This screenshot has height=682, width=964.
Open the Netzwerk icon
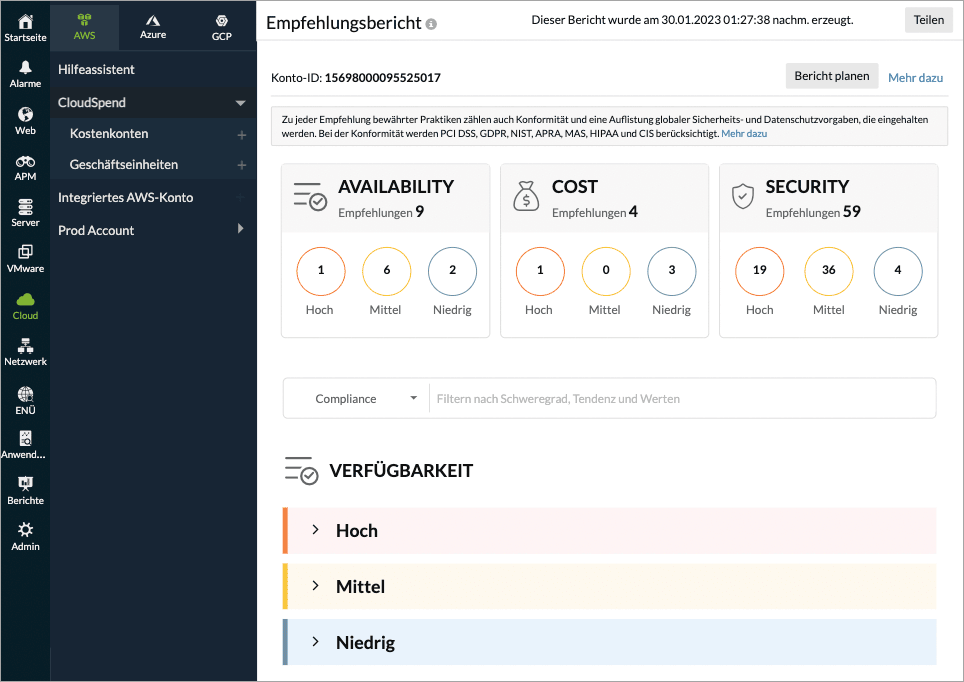[25, 347]
